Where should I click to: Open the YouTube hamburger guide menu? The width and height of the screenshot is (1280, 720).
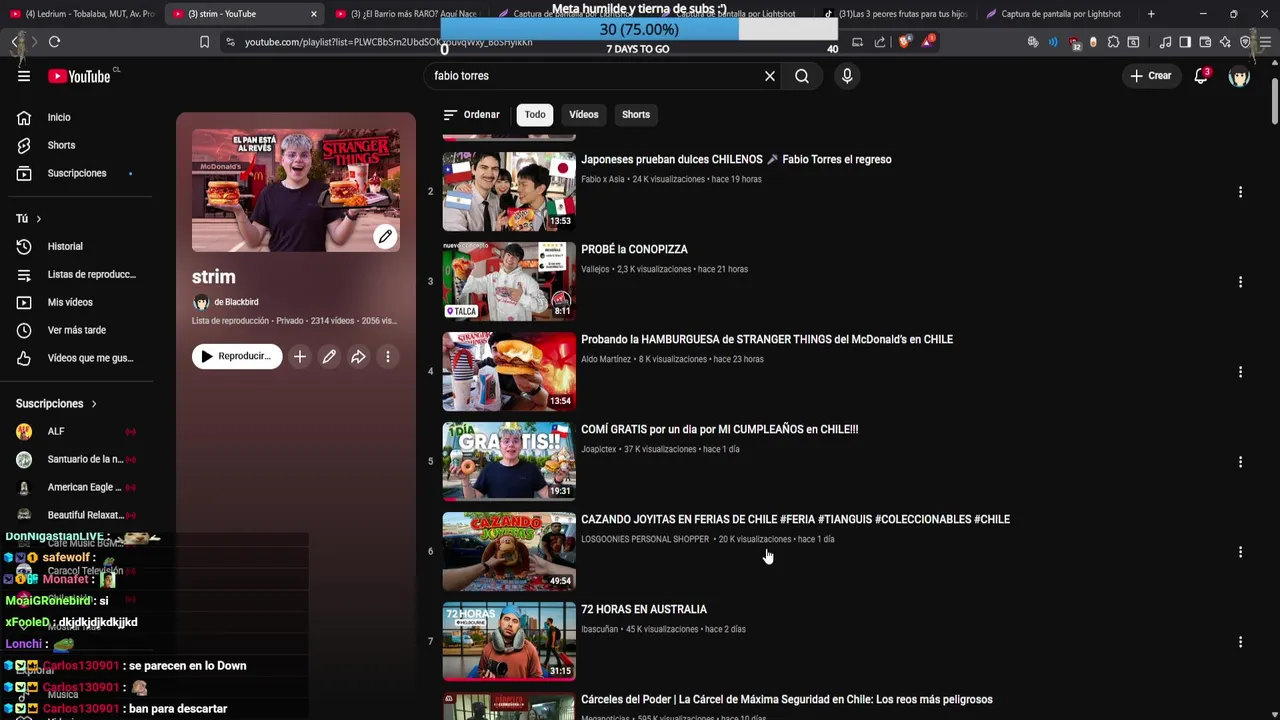pos(24,76)
